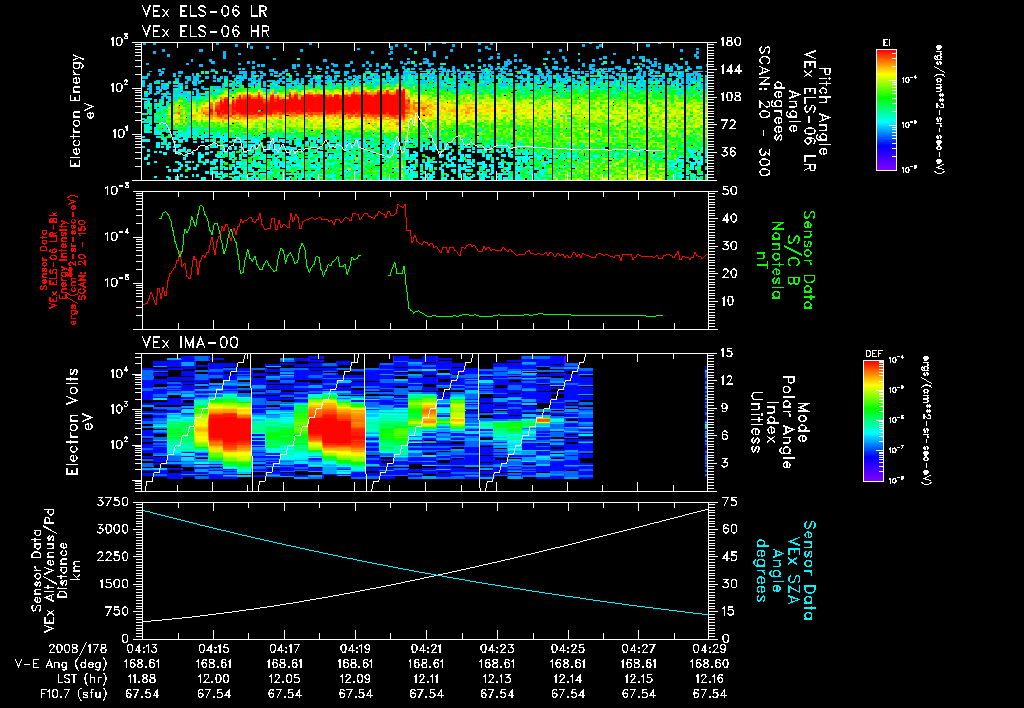Click the LST value 11.88
Image resolution: width=1024 pixels, height=708 pixels.
(142, 679)
